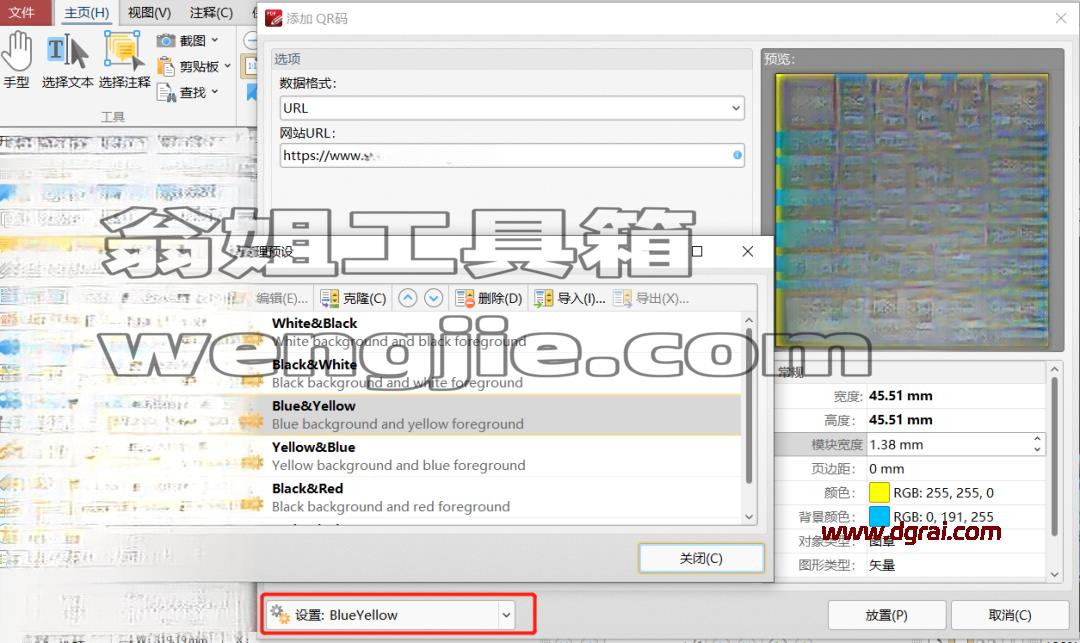Move preset down with the down arrow

433,298
